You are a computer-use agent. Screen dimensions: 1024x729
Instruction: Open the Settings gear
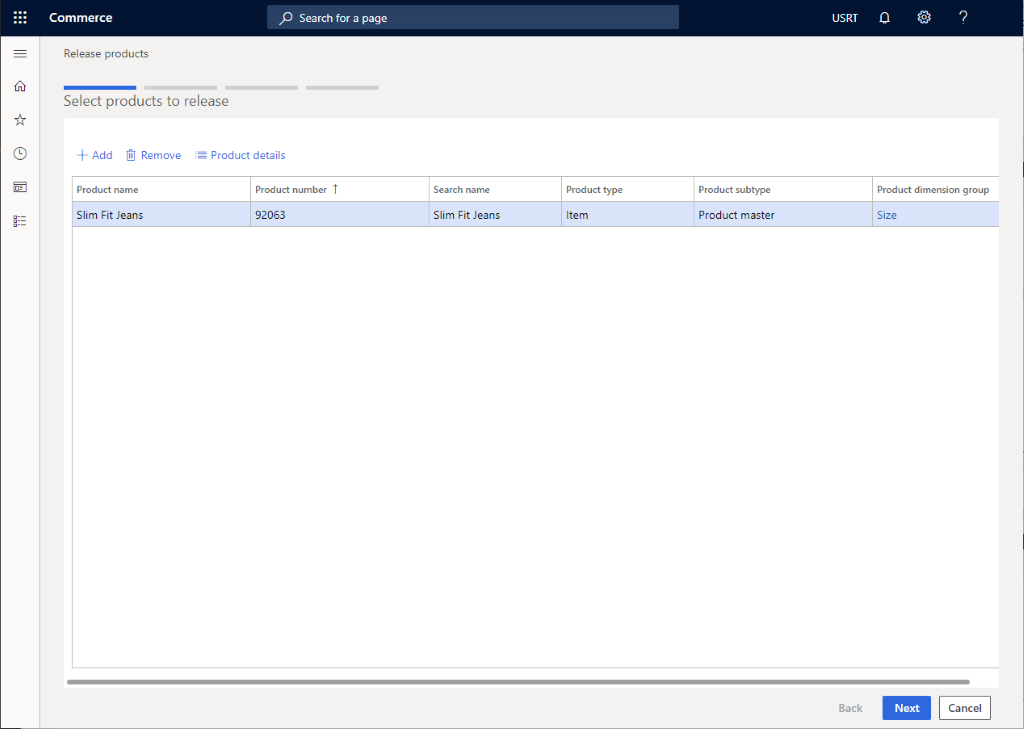pyautogui.click(x=923, y=17)
